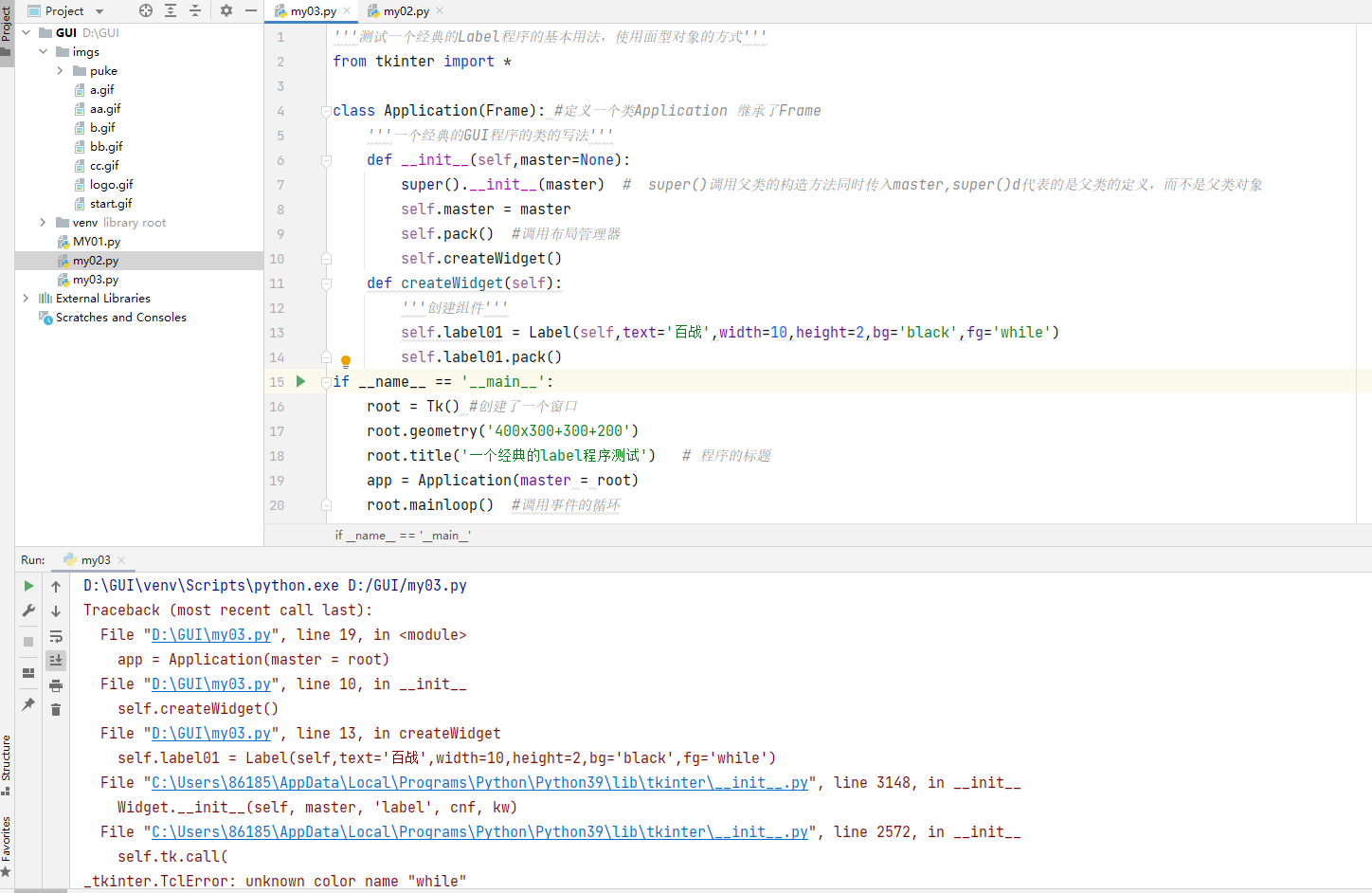Open tkinter __init__.py link at line 2572
Viewport: 1372px width, 893px height.
point(479,832)
